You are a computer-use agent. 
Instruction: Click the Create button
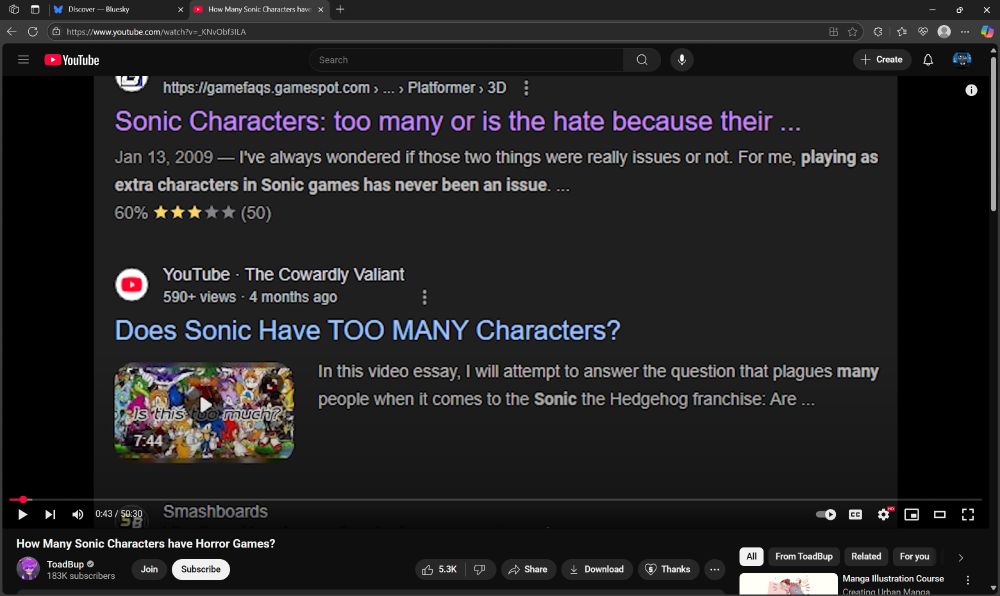[881, 59]
